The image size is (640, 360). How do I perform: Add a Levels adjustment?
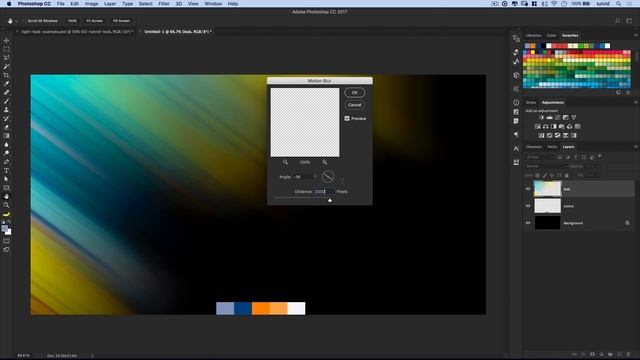(549, 118)
